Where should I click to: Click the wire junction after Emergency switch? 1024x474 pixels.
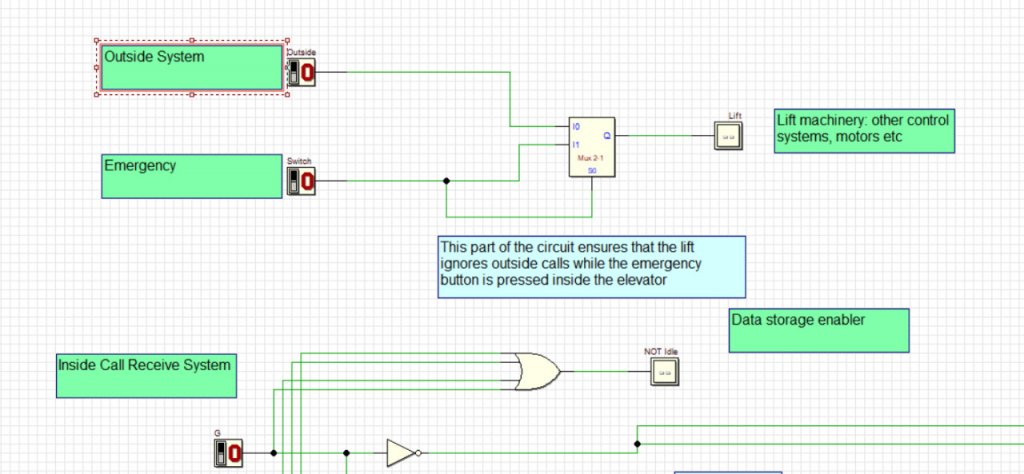pyautogui.click(x=446, y=181)
